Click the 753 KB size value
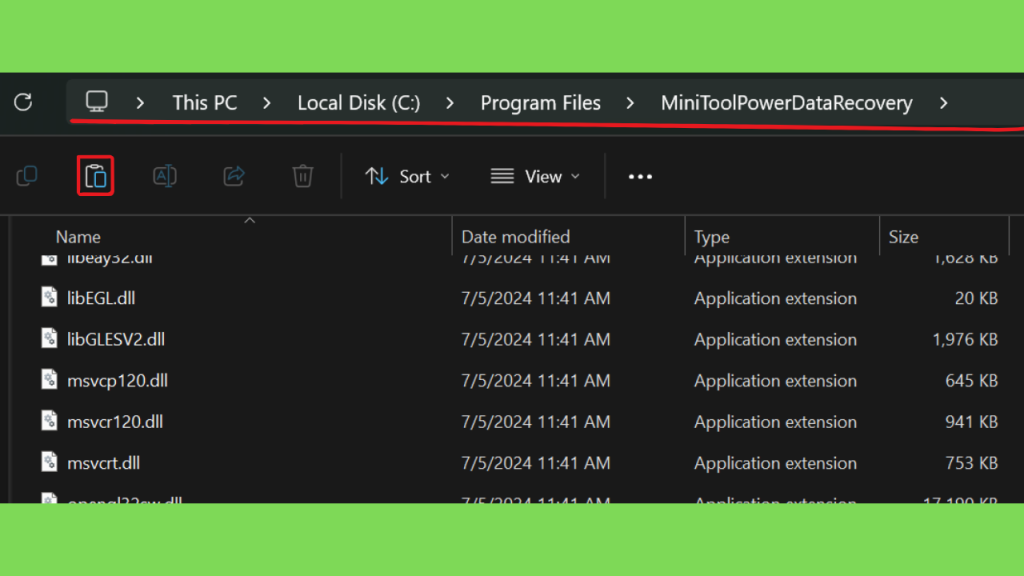 coord(971,462)
